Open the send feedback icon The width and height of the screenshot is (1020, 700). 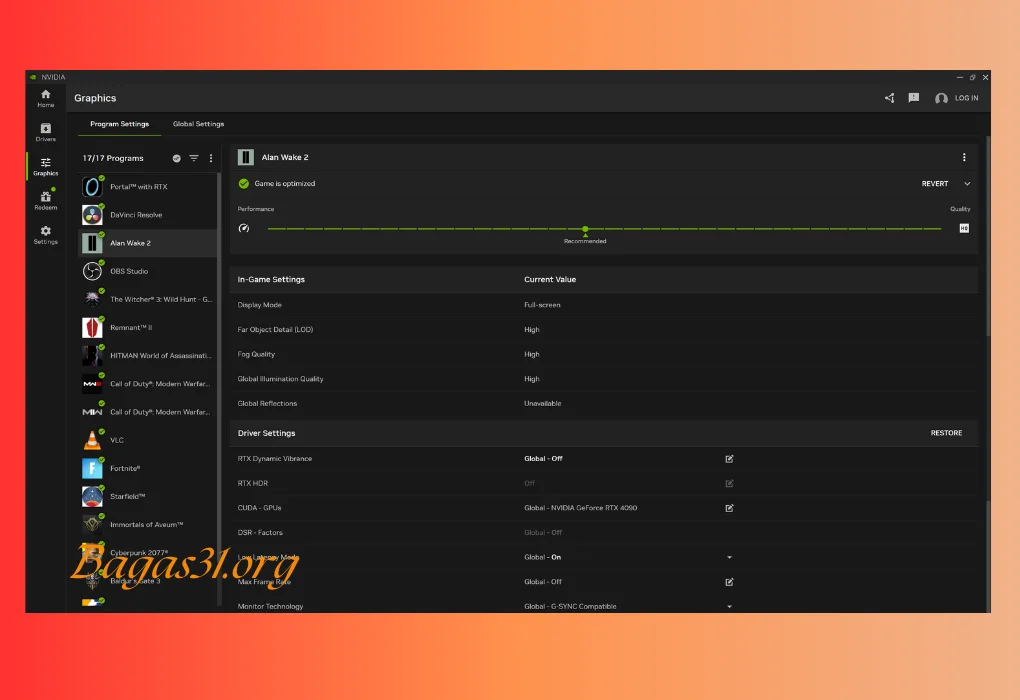click(913, 98)
